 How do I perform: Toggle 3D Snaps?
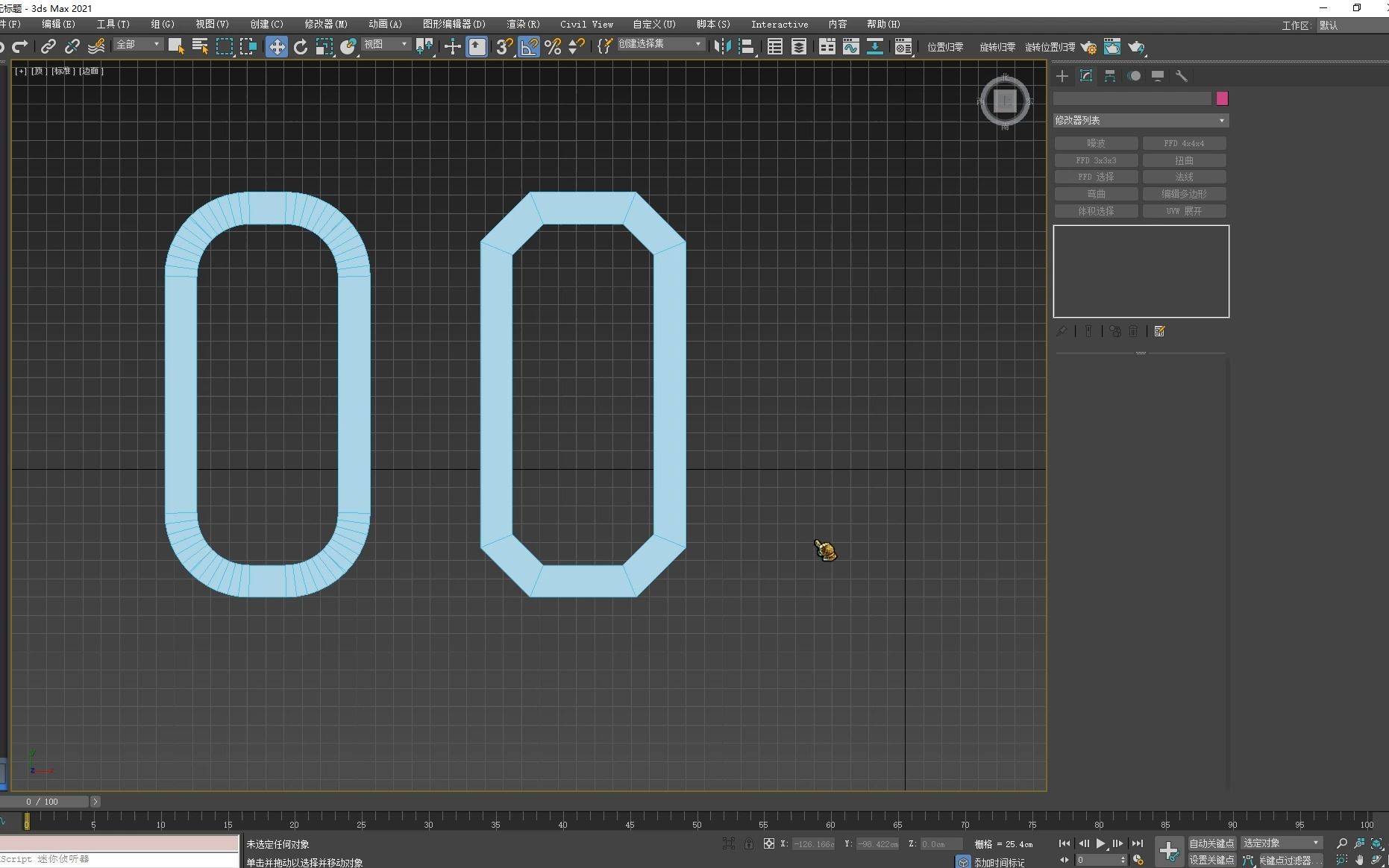coord(505,46)
